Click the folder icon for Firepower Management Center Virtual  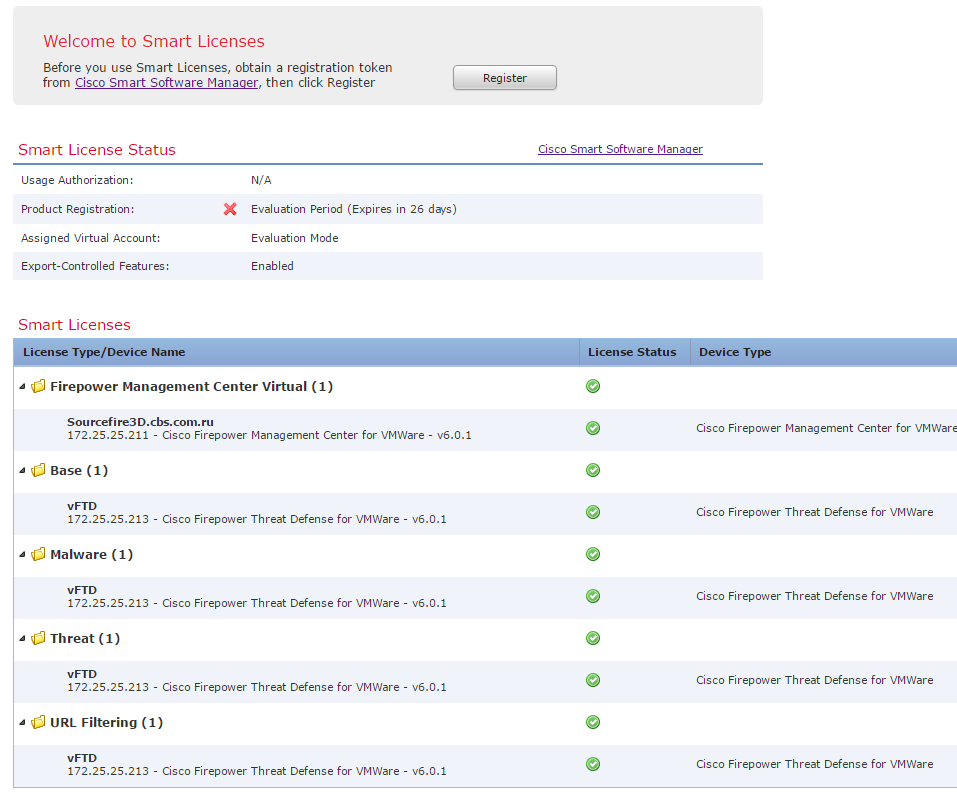pos(38,386)
